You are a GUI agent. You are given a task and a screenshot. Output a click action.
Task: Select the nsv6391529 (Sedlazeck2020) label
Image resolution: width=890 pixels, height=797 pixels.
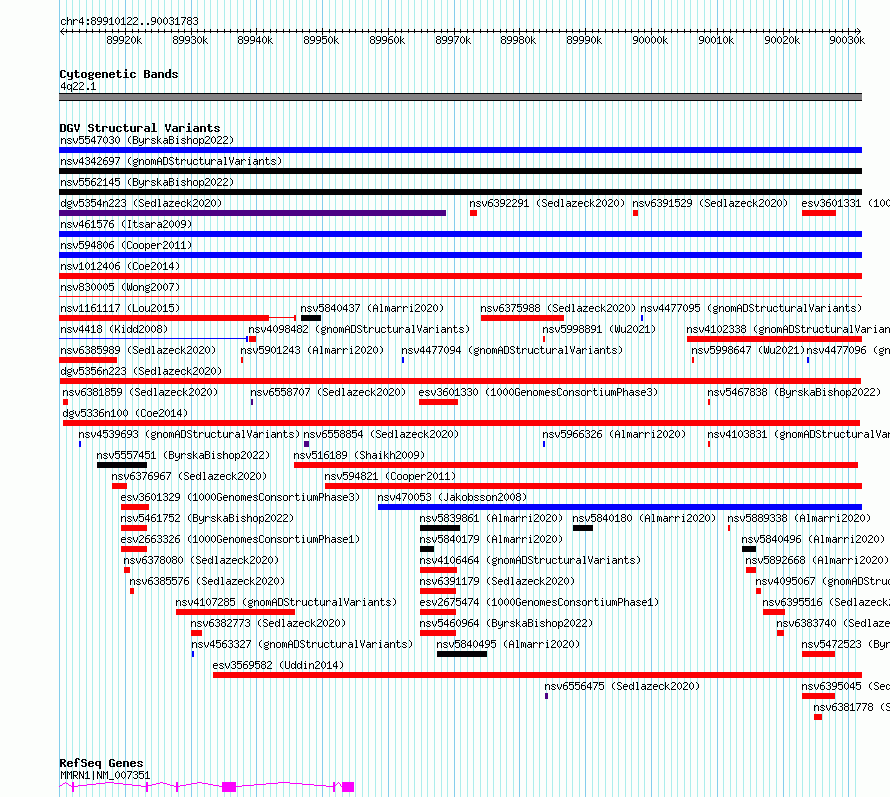click(x=710, y=203)
